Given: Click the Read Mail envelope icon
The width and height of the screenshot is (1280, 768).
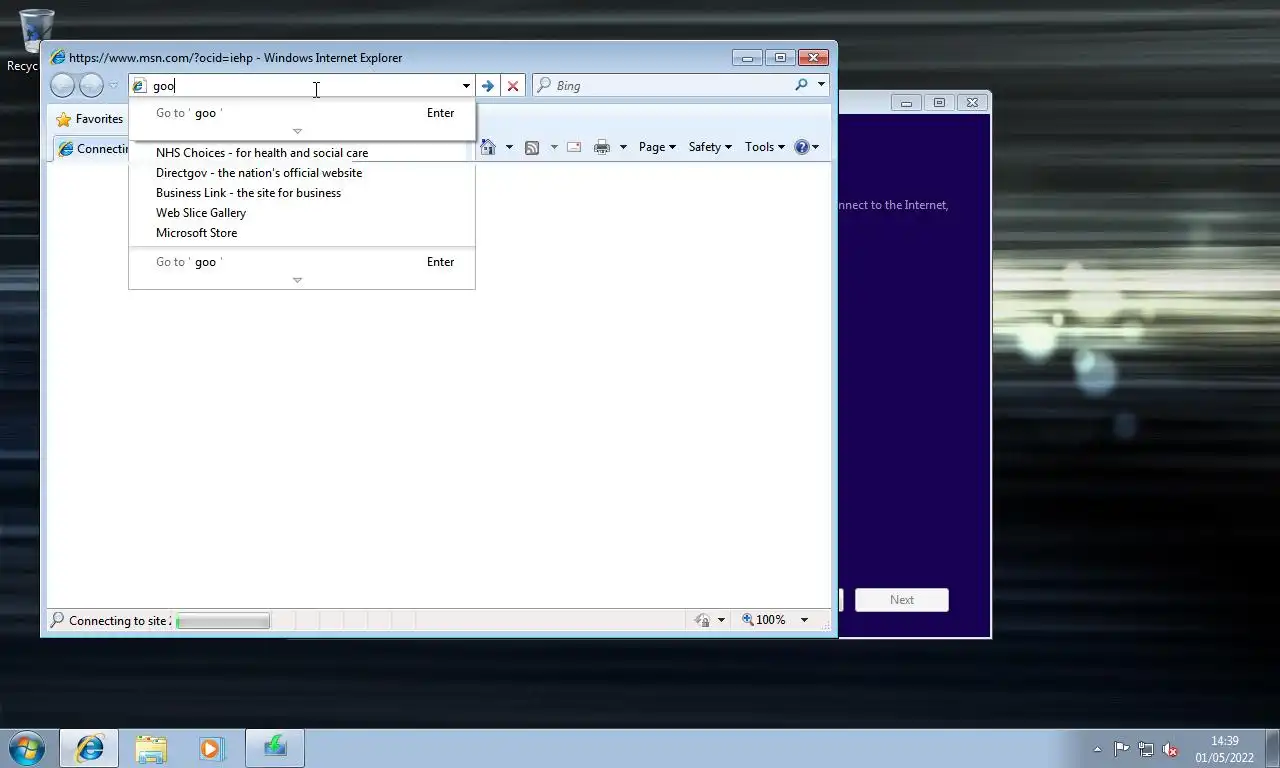Looking at the screenshot, I should [574, 147].
